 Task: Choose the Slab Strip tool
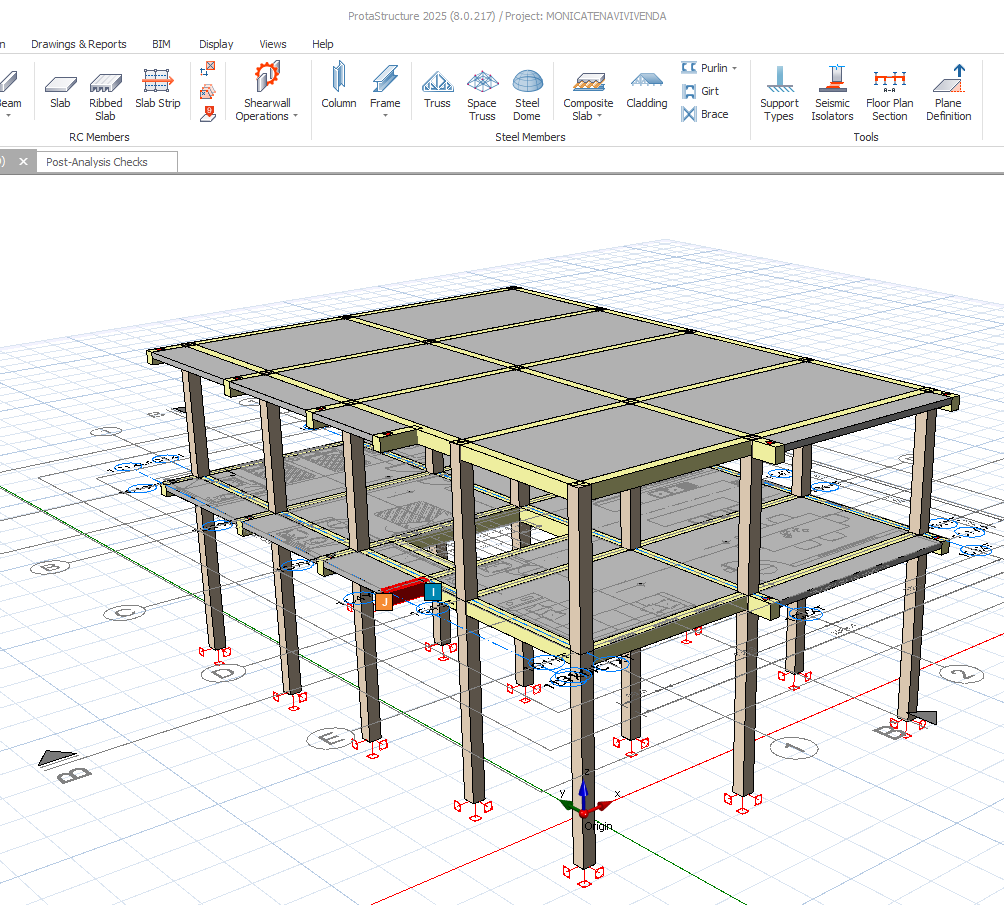(x=158, y=90)
